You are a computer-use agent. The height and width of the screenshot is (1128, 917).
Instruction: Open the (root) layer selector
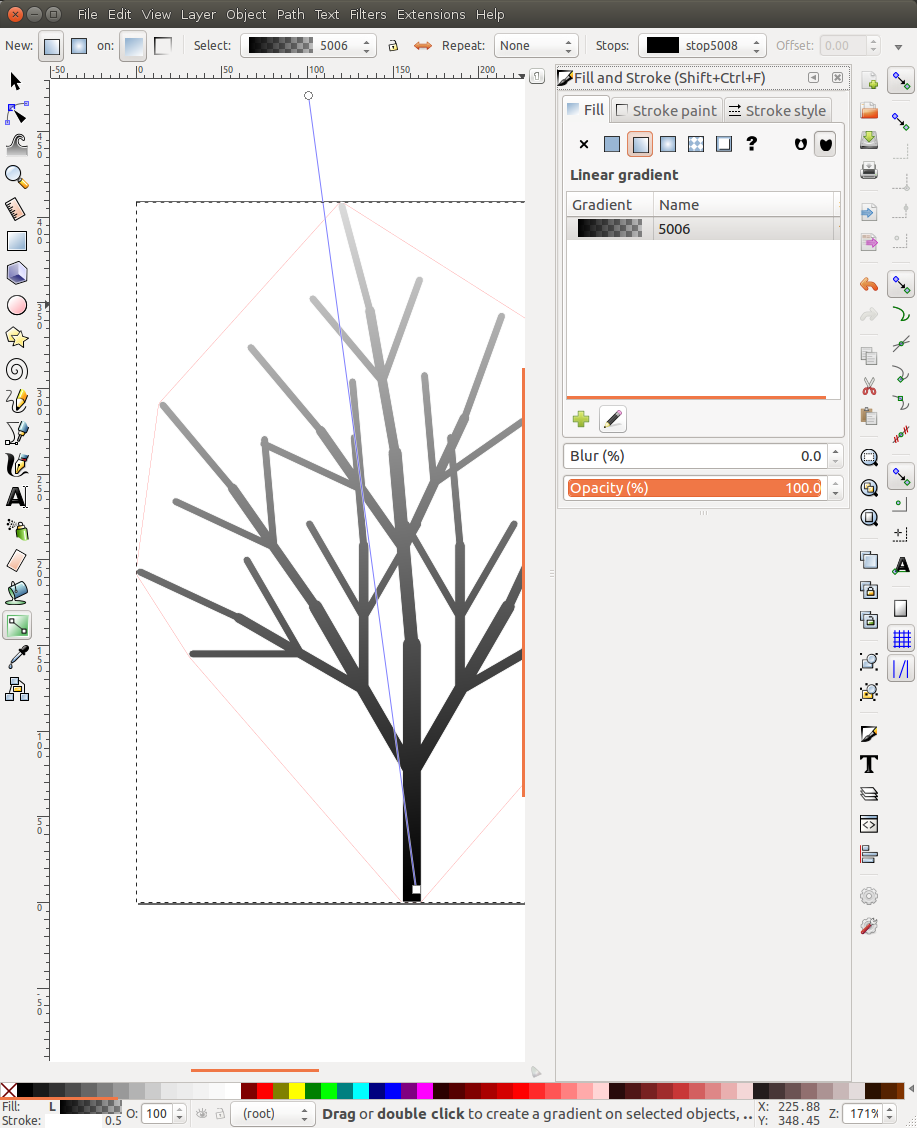272,1113
